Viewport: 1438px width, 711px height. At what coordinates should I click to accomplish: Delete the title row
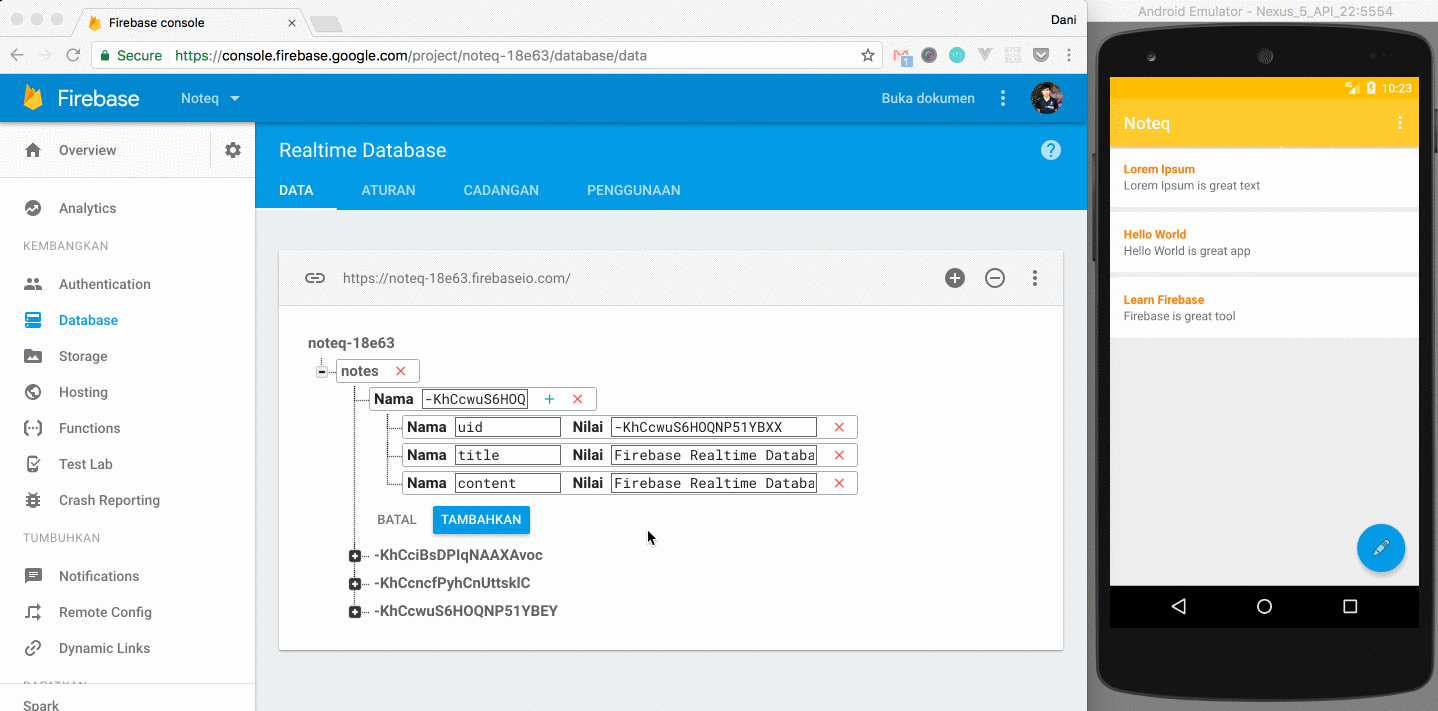[x=839, y=455]
